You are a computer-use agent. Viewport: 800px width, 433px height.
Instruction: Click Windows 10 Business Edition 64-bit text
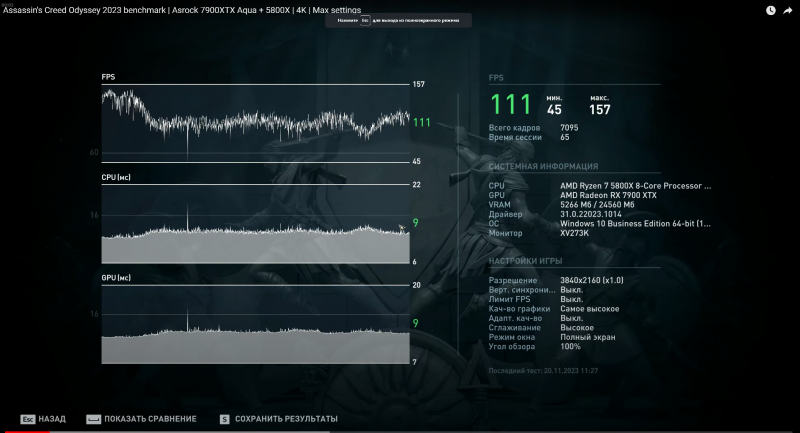coord(635,224)
